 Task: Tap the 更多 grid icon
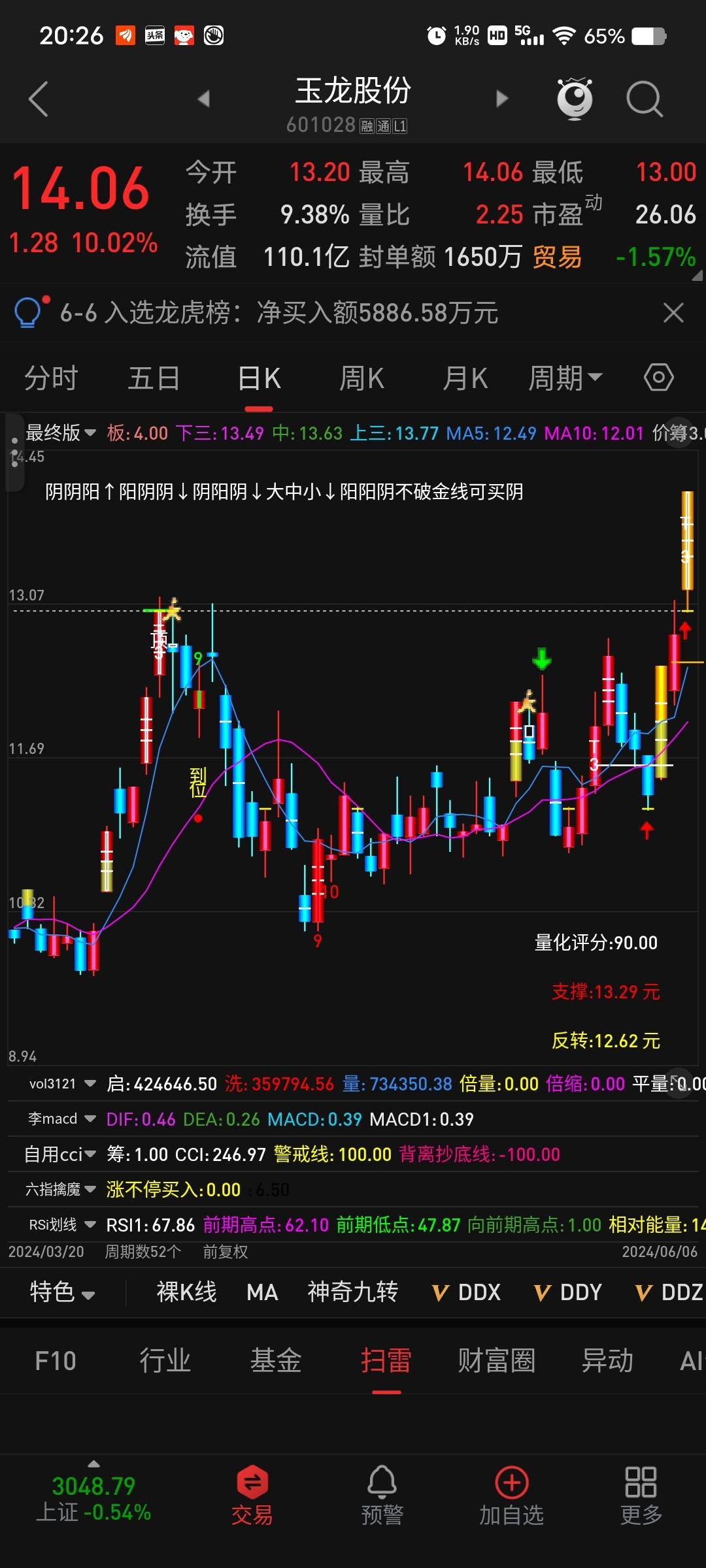(x=641, y=1495)
